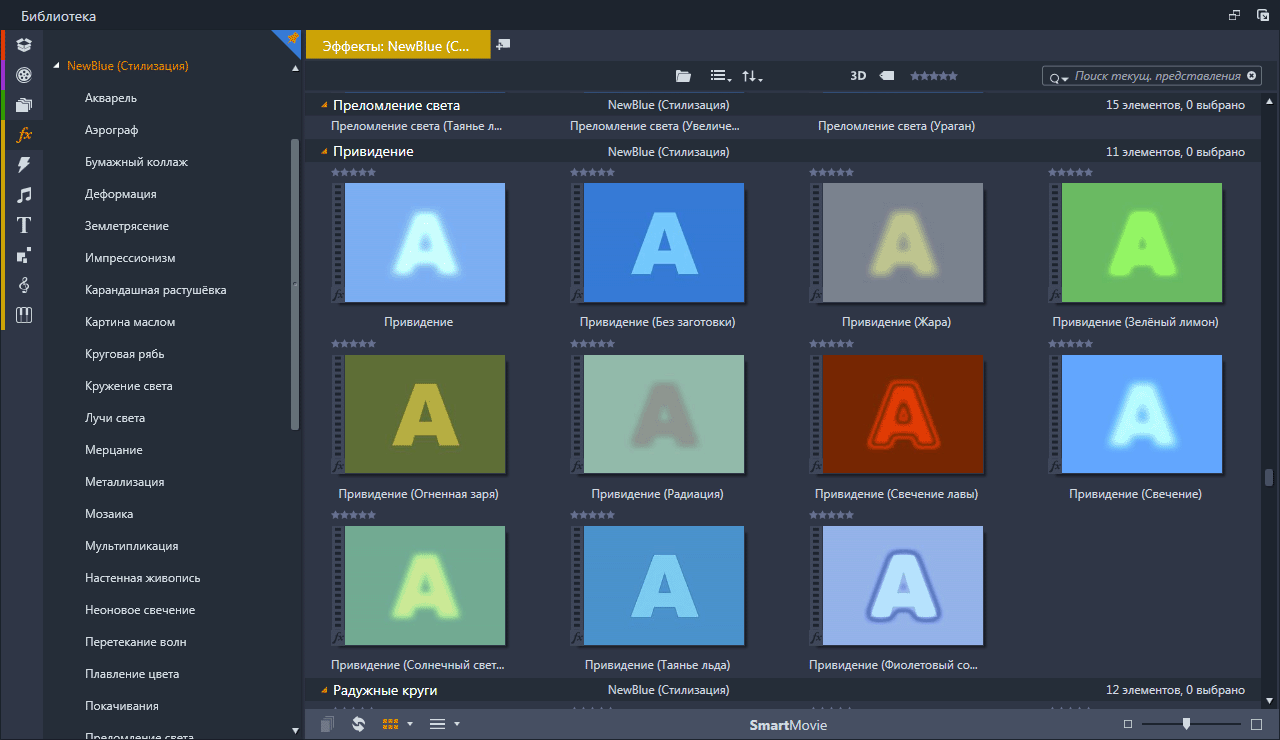Click the large thumbnail size icon
Viewport: 1280px width, 740px height.
coord(1257,724)
